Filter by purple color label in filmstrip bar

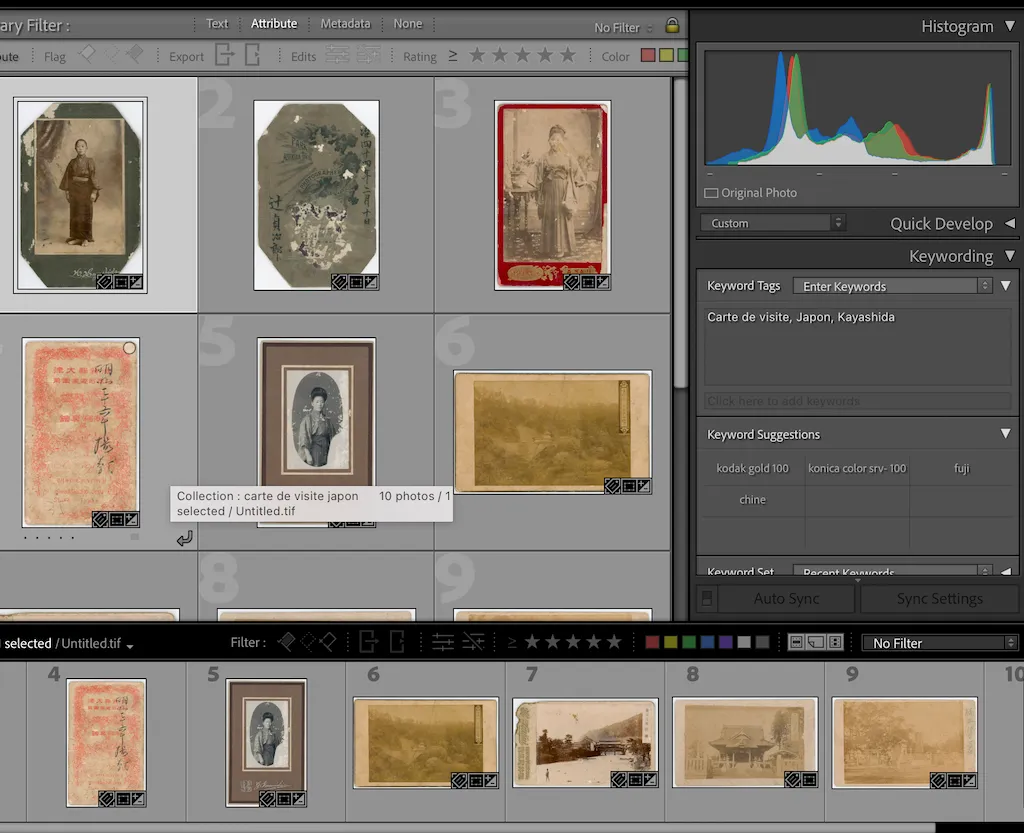click(726, 642)
